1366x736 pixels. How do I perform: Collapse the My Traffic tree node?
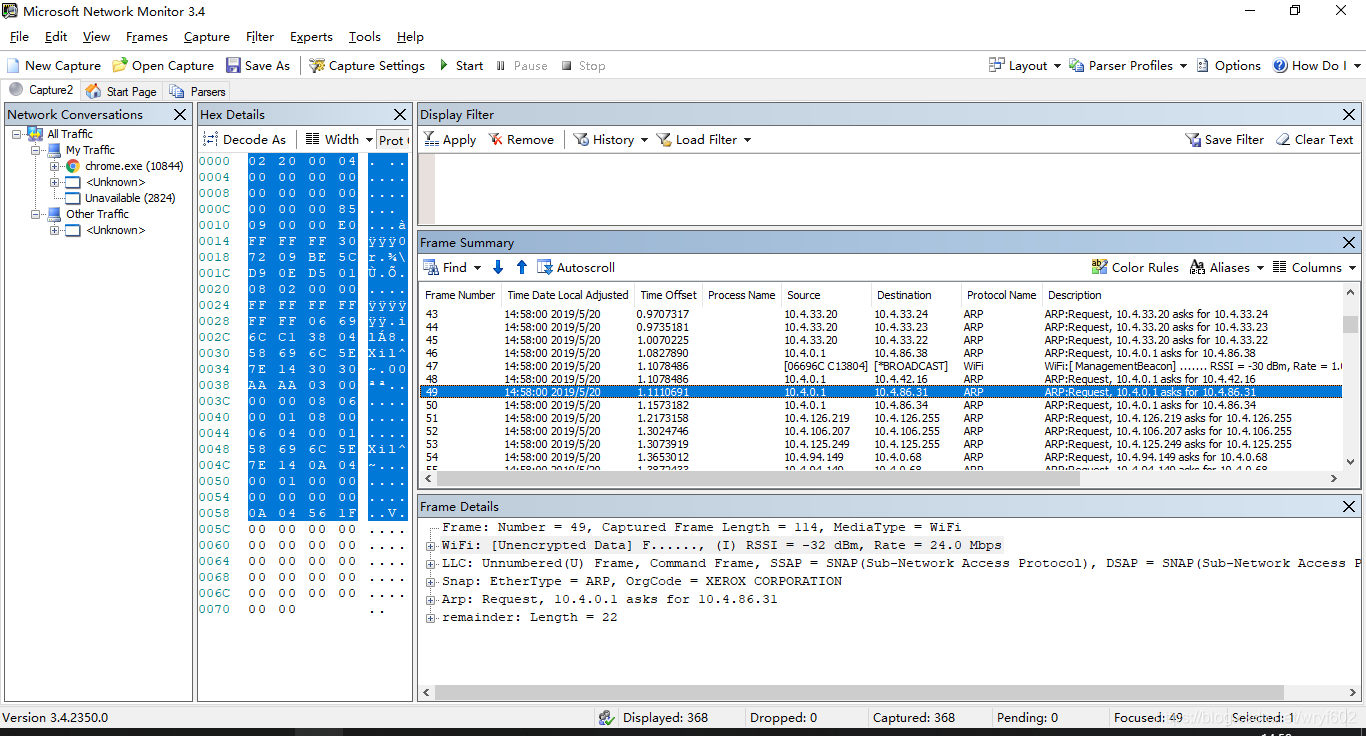pos(36,150)
